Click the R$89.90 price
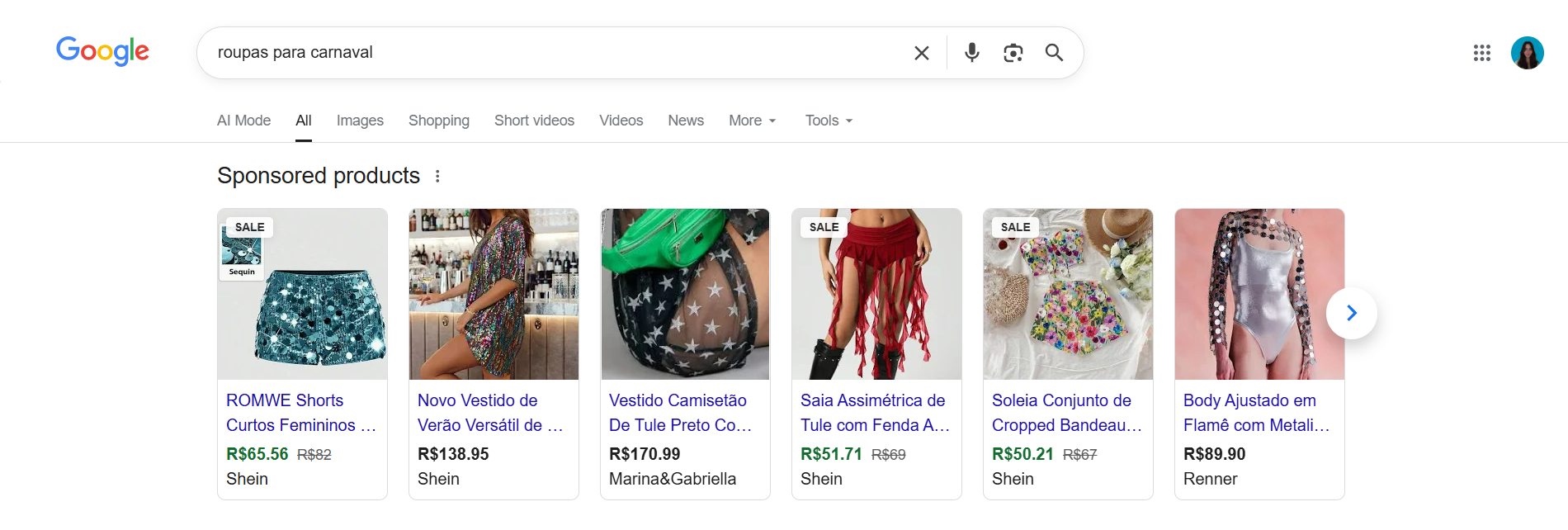The height and width of the screenshot is (530, 1568). [x=1215, y=454]
